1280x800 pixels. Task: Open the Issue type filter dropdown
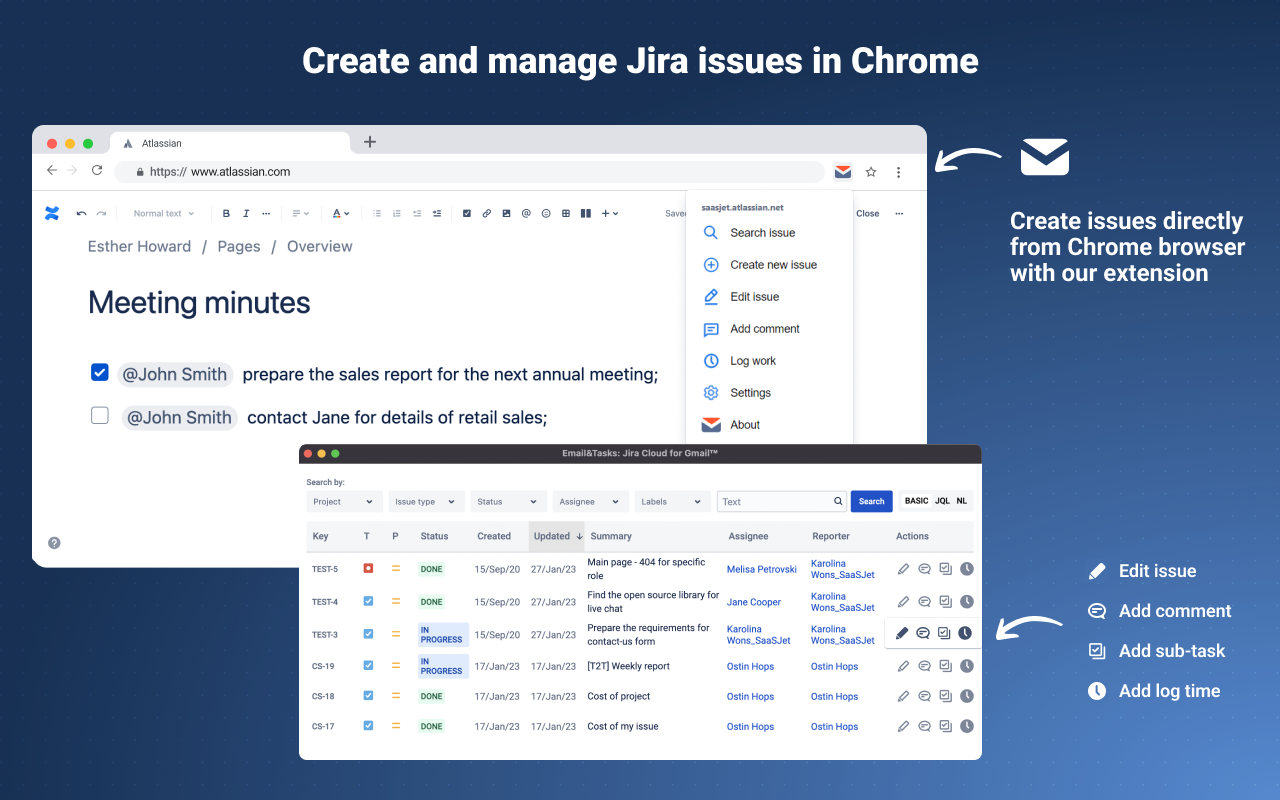[x=426, y=502]
